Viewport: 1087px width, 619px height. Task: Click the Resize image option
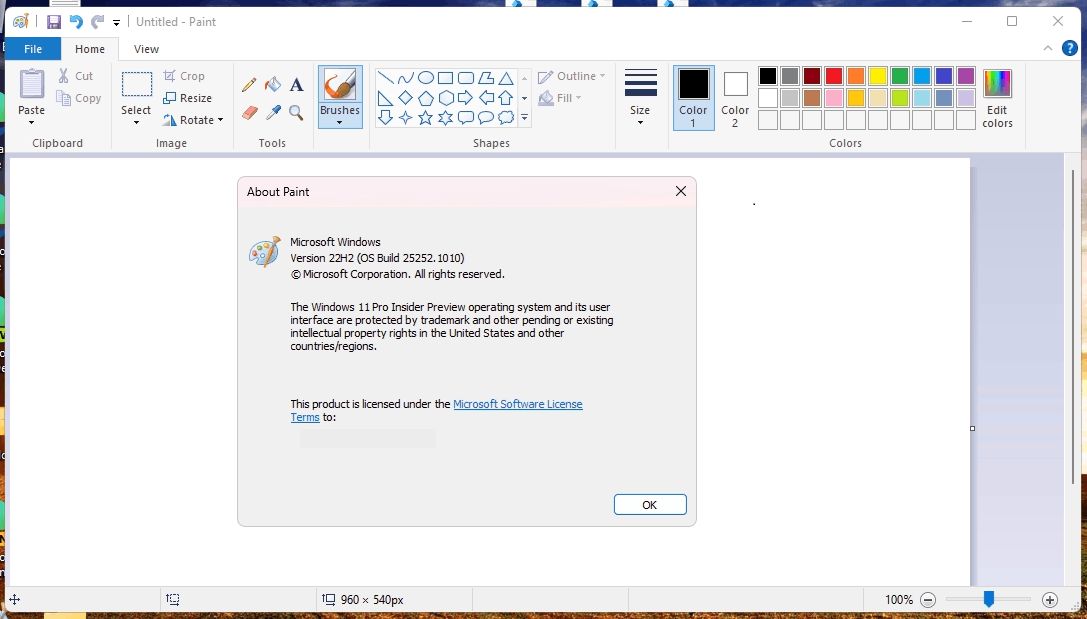[x=188, y=97]
